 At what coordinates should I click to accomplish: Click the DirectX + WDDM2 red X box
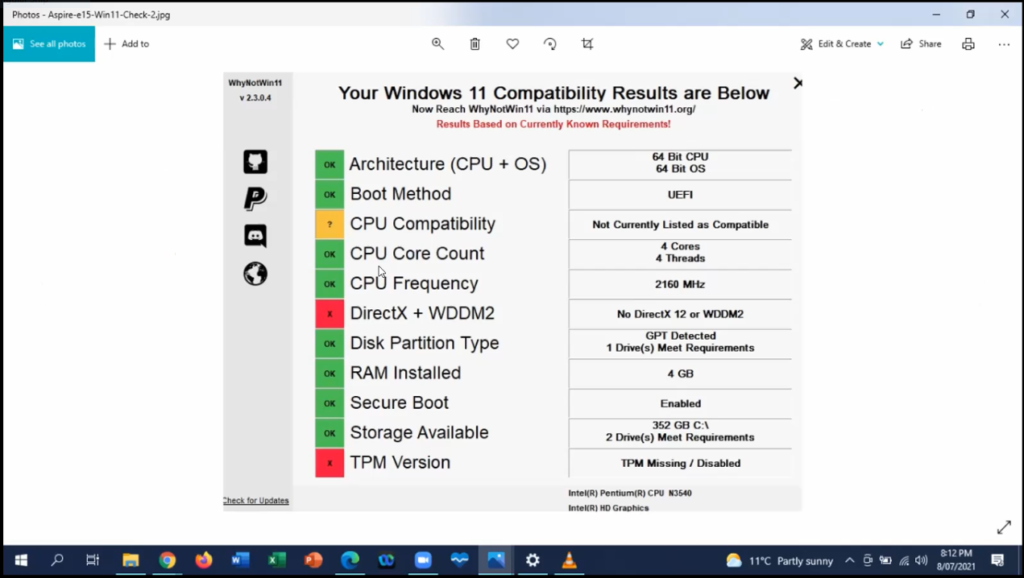click(329, 314)
